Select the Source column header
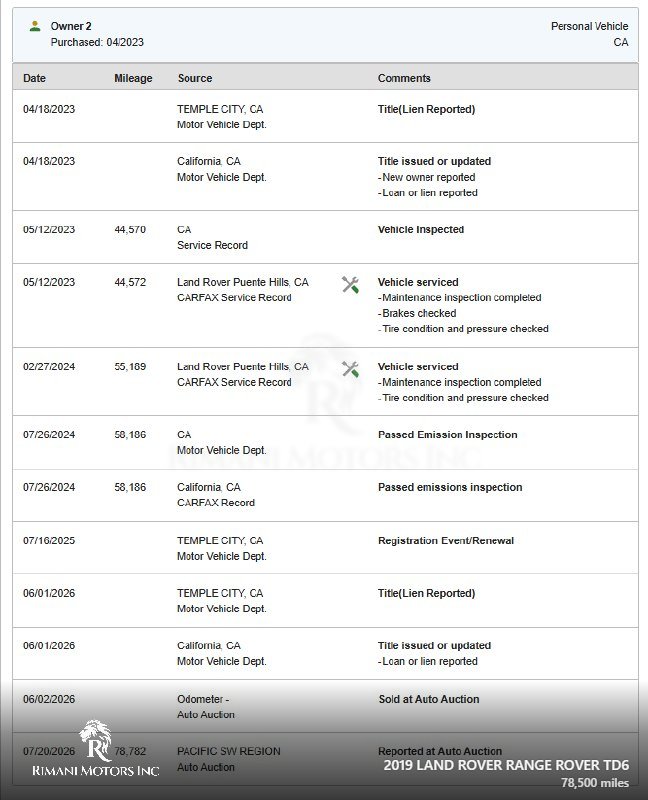The height and width of the screenshot is (800, 648). [195, 78]
